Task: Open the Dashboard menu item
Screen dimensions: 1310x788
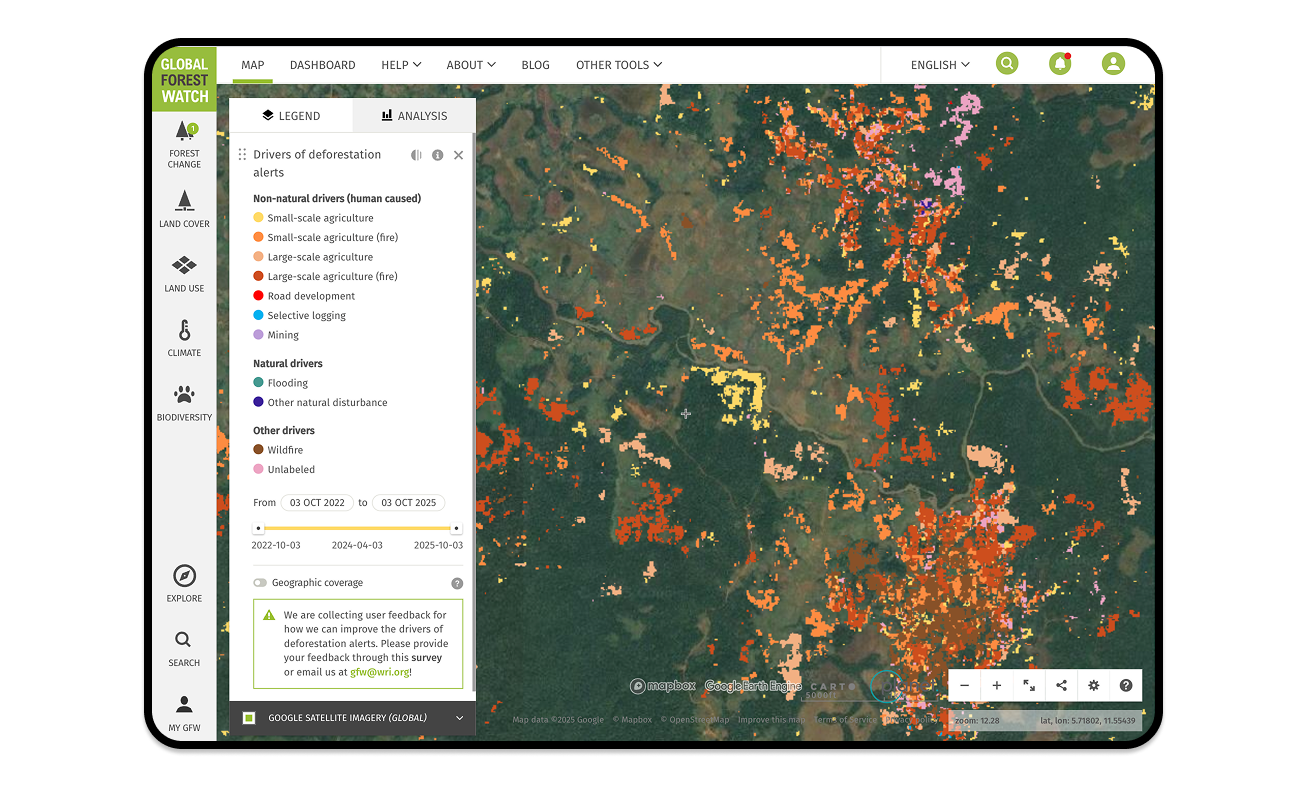Action: 322,65
